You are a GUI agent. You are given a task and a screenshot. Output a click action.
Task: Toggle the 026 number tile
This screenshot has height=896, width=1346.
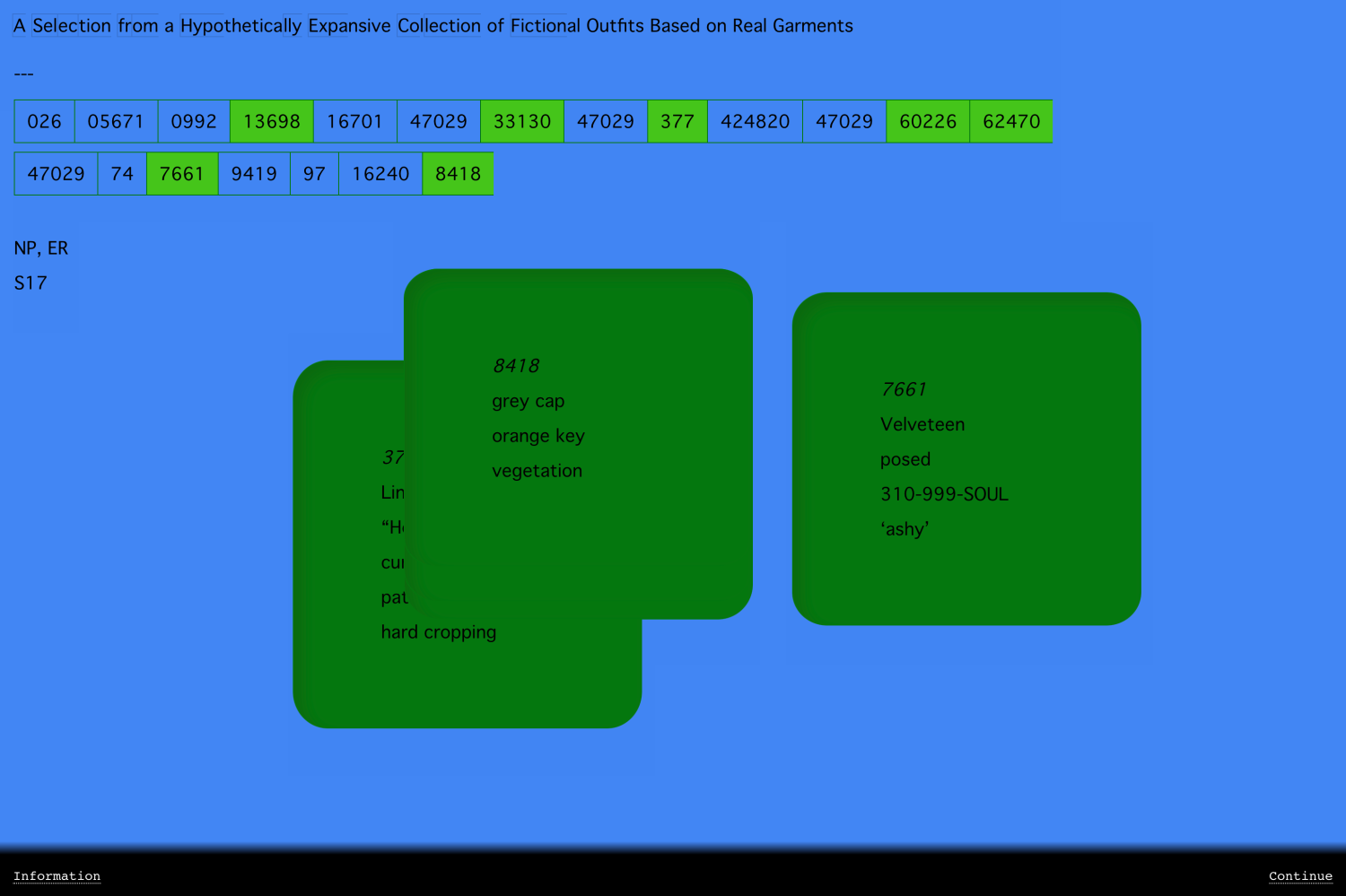44,121
